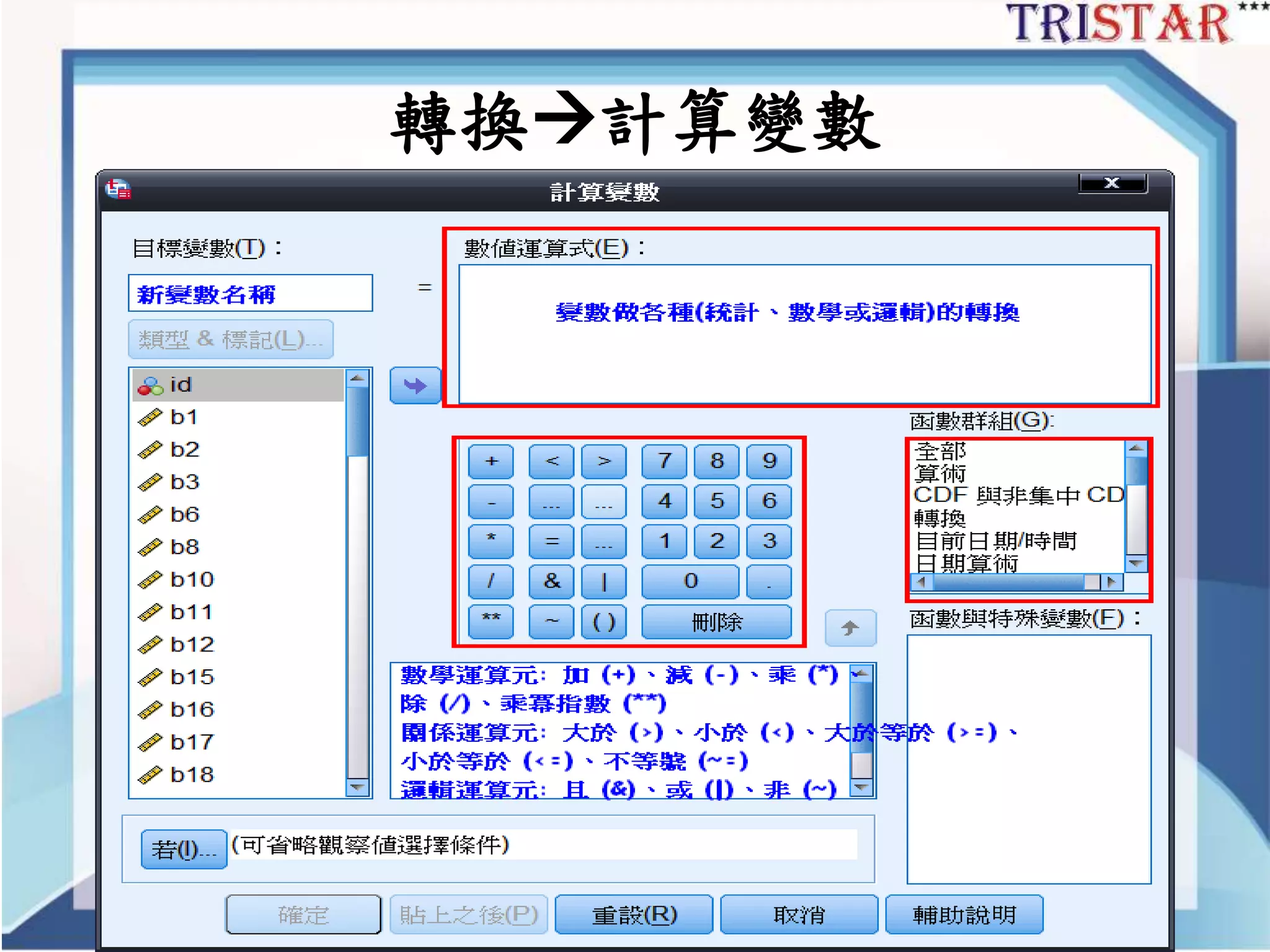Click the 目標變數 target variable input field
1270x952 pixels.
pos(251,293)
